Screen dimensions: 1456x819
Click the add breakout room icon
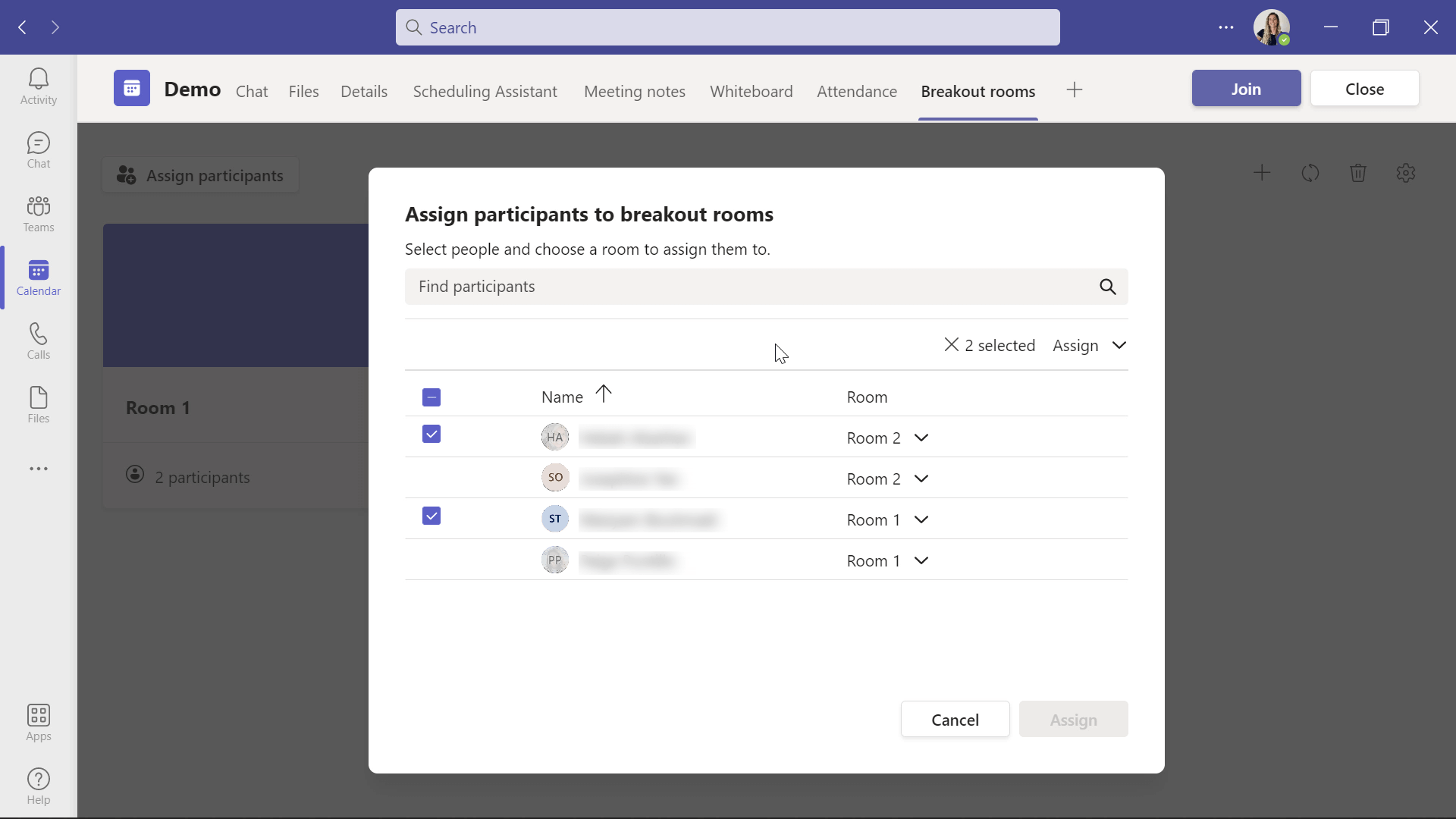(x=1262, y=172)
